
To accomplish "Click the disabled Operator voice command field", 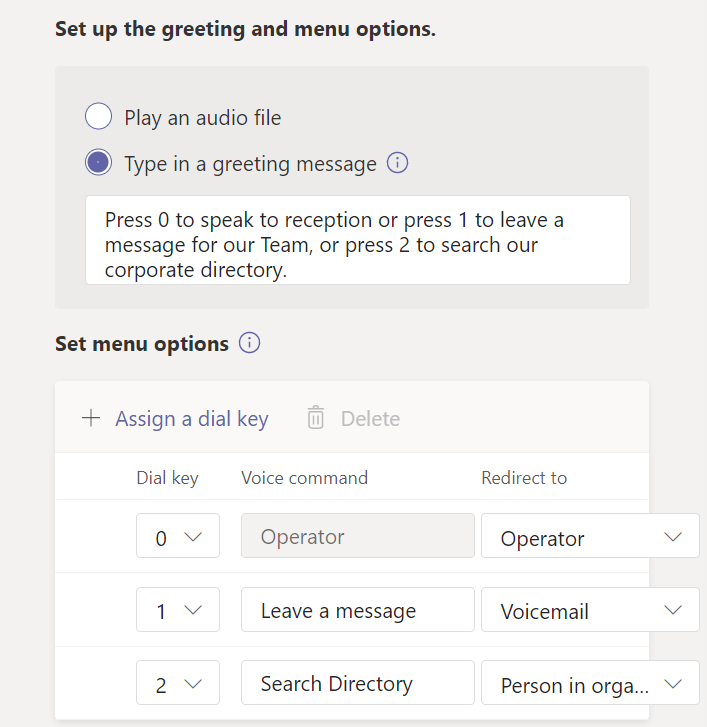I will (x=357, y=537).
